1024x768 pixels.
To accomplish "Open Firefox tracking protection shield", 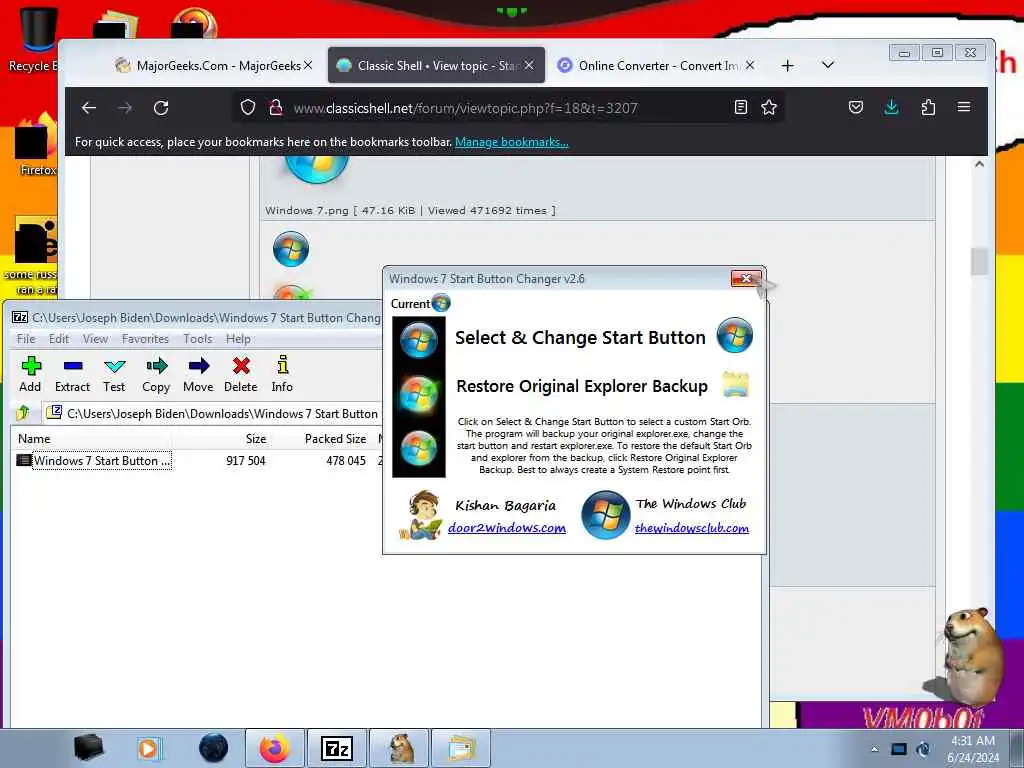I will click(248, 107).
